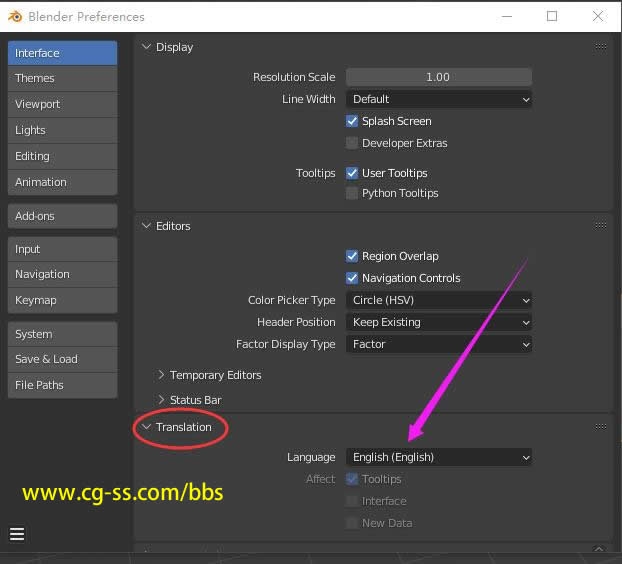
Task: Switch to the Themes tab
Action: click(x=62, y=78)
